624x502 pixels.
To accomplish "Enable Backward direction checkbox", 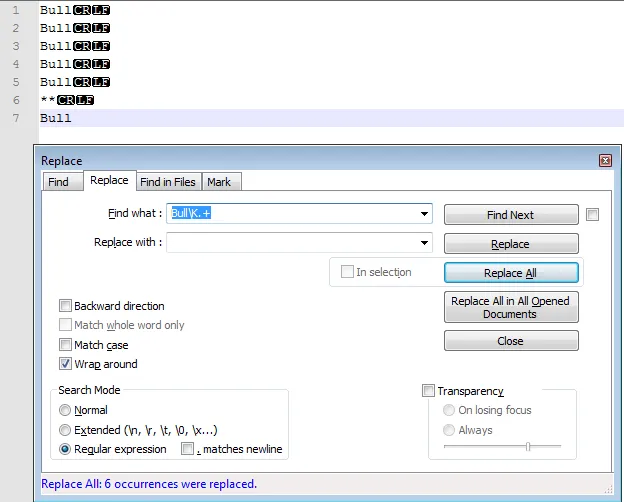I will pos(65,306).
